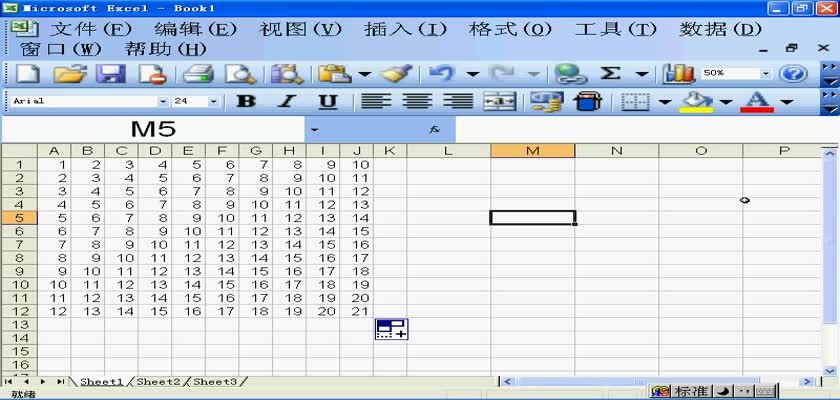Apply the yellow fill color bucket
Viewport: 840px width, 400px height.
[x=696, y=101]
